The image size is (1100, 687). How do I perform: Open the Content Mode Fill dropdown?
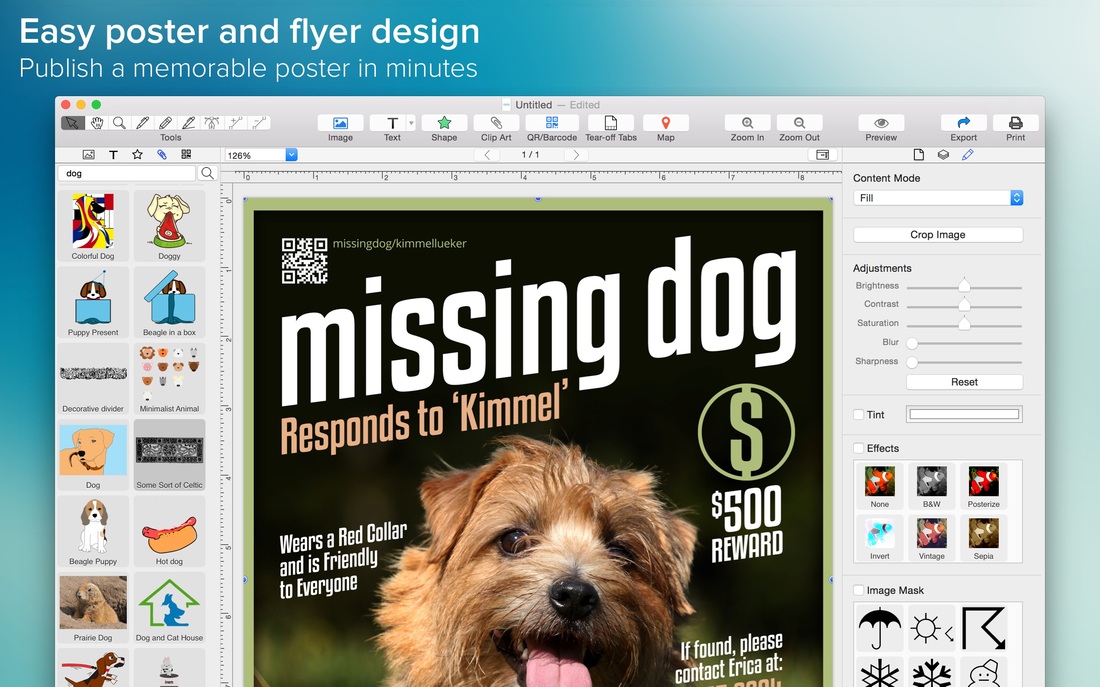[x=938, y=198]
